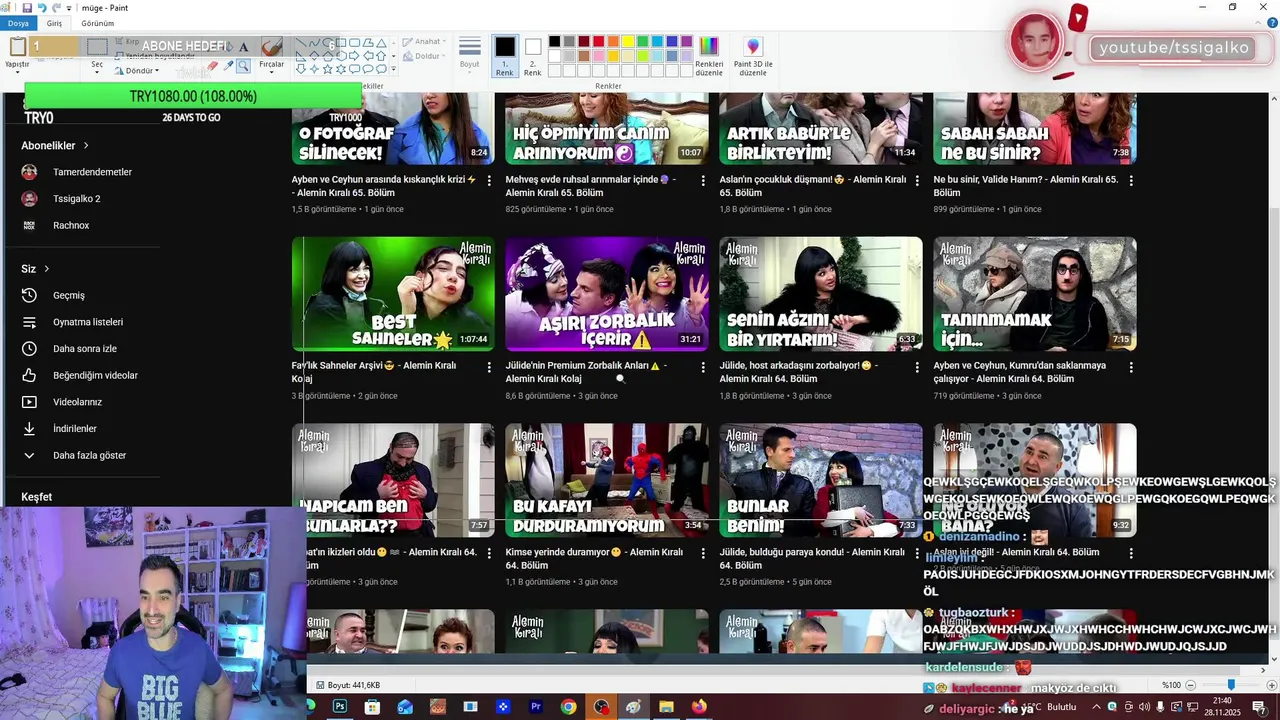
Task: Open options menu for Kimse yerinde duramıyor video
Action: [703, 553]
